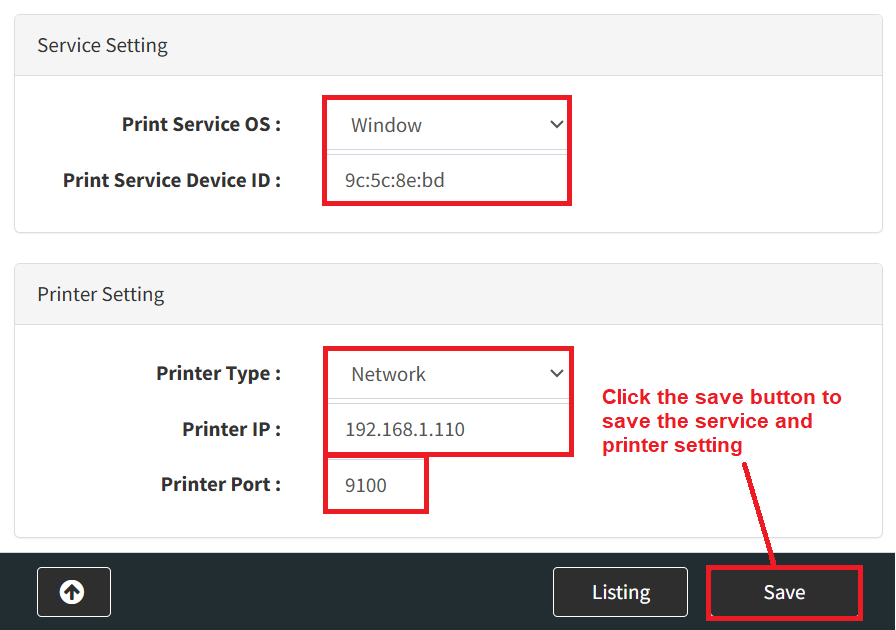The height and width of the screenshot is (630, 896).
Task: Save the service and printer settings
Action: 784,592
